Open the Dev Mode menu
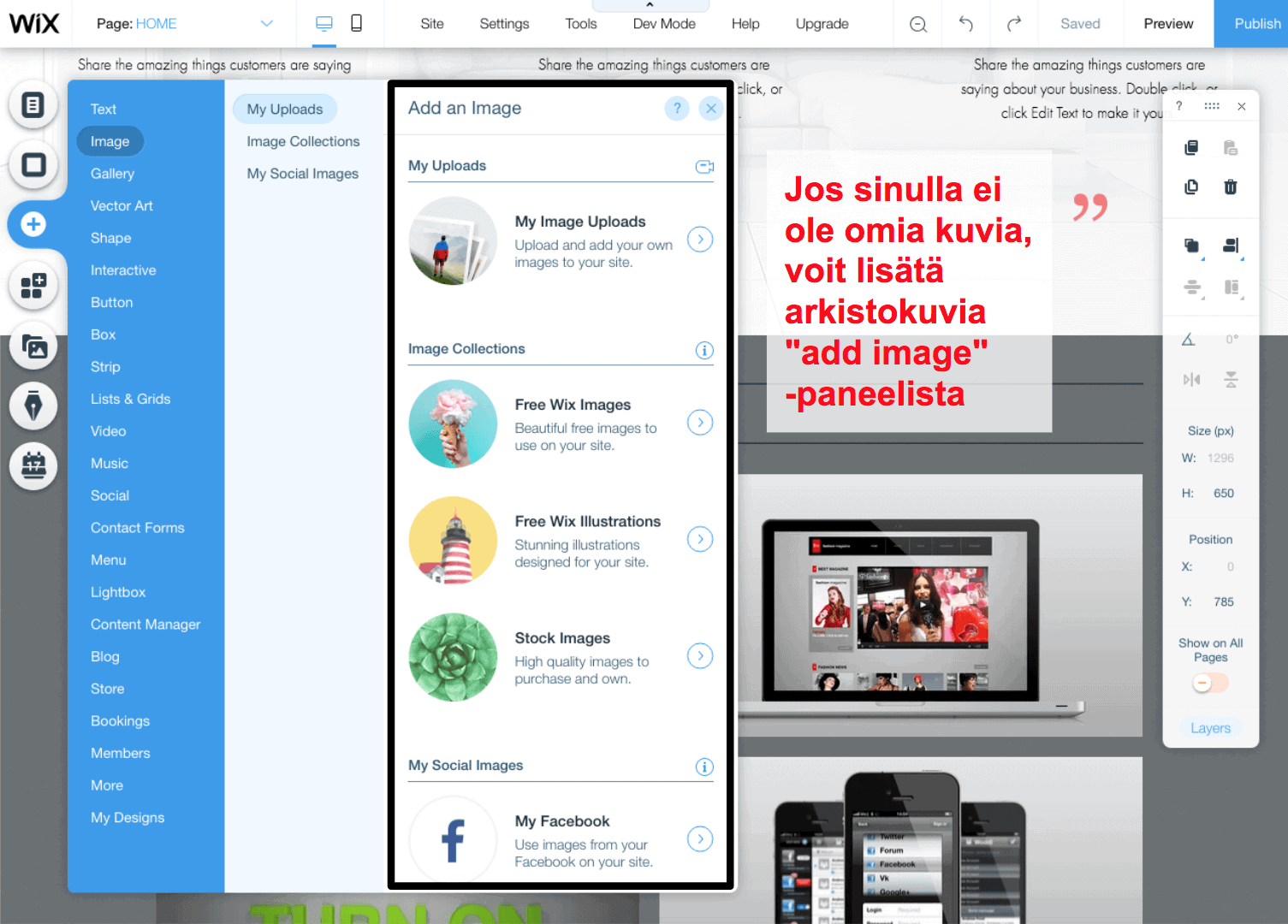Image resolution: width=1288 pixels, height=924 pixels. 664,24
